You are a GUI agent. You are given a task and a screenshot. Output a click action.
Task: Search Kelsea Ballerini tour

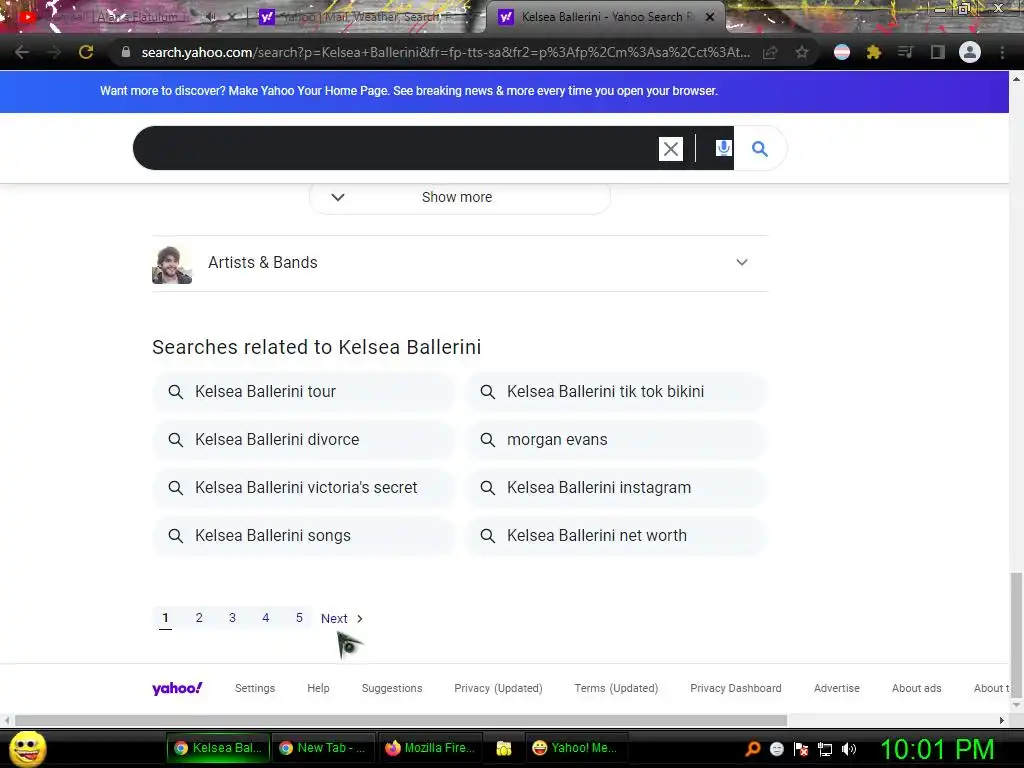pos(304,391)
